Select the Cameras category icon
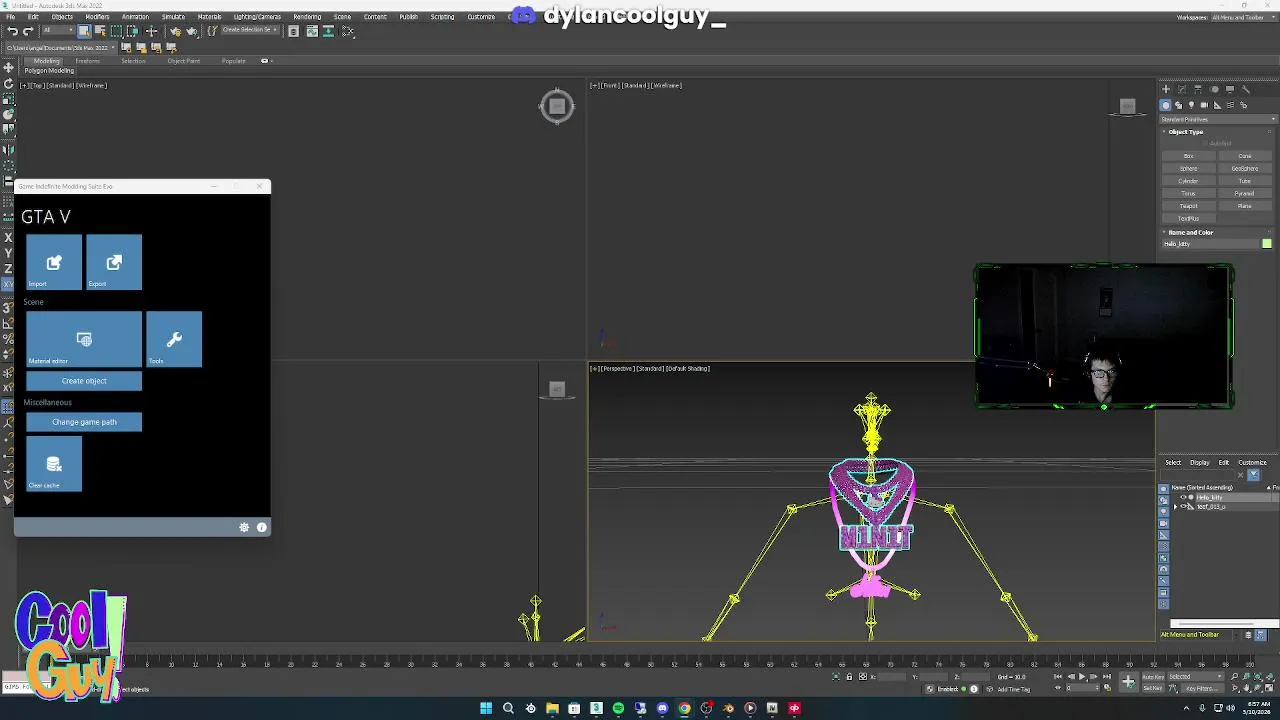Viewport: 1280px width, 720px height. point(1204,105)
